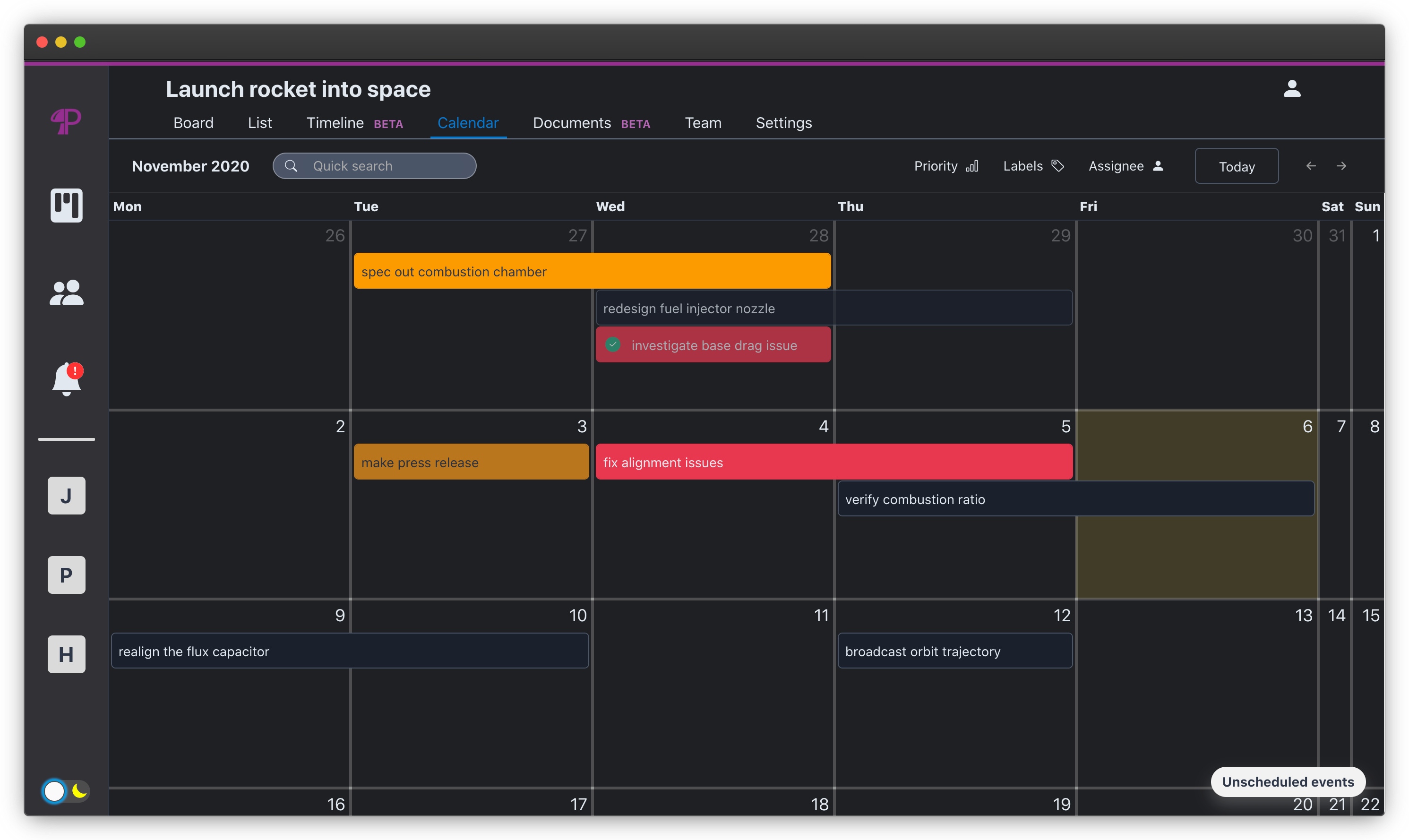Click the app logo in the sidebar

click(x=65, y=121)
